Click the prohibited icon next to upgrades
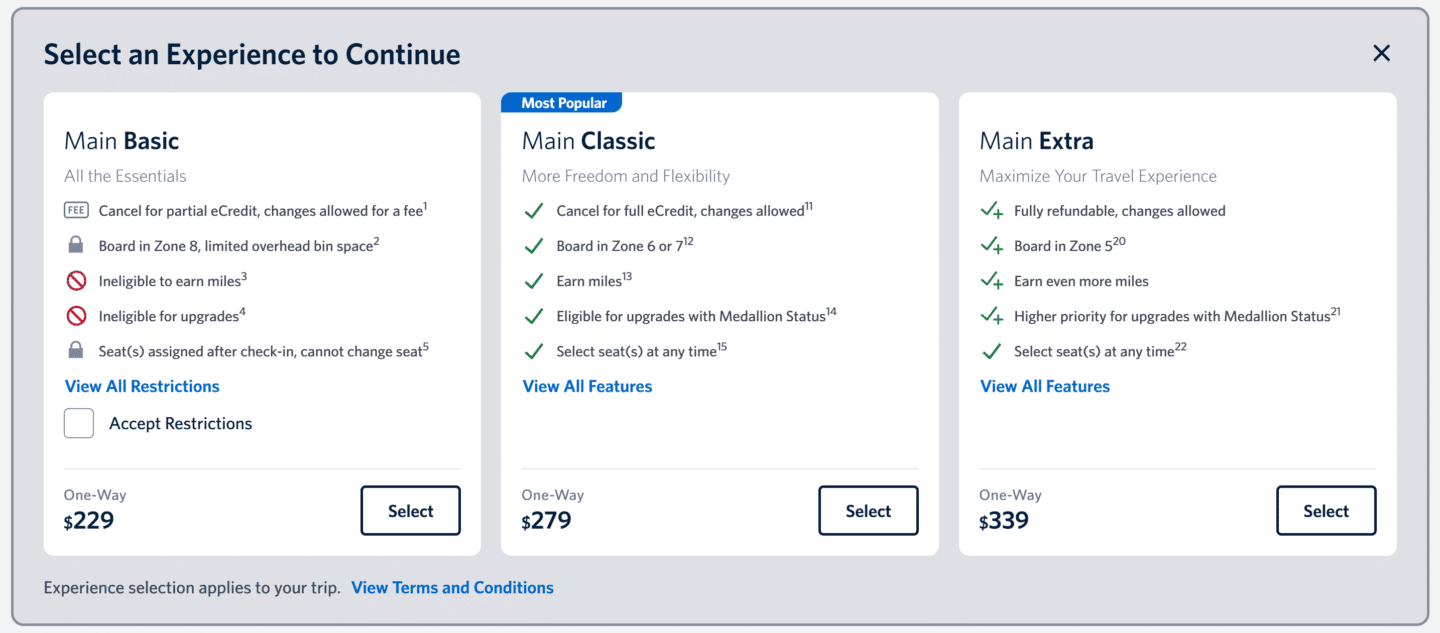The height and width of the screenshot is (633, 1440). pyautogui.click(x=76, y=316)
